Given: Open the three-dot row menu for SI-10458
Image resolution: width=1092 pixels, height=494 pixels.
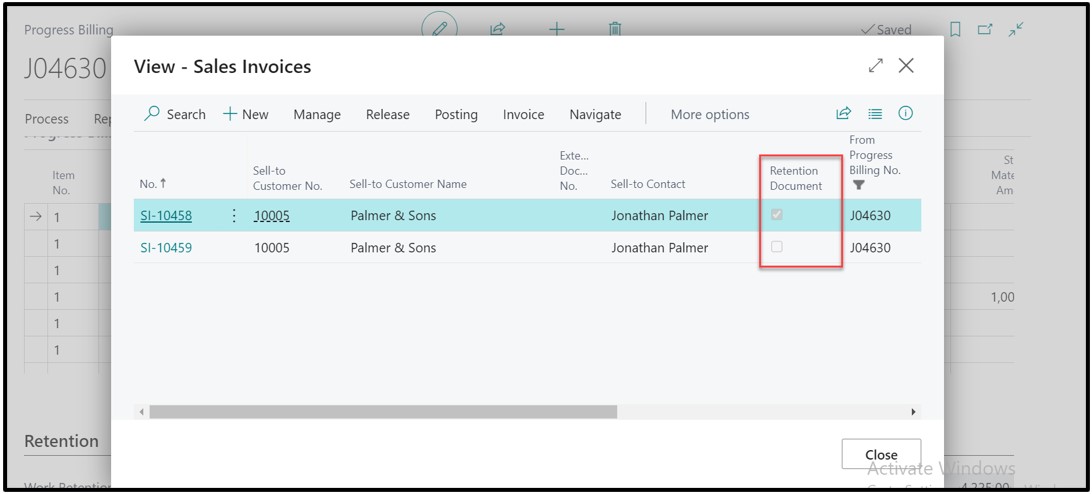Looking at the screenshot, I should [x=234, y=215].
